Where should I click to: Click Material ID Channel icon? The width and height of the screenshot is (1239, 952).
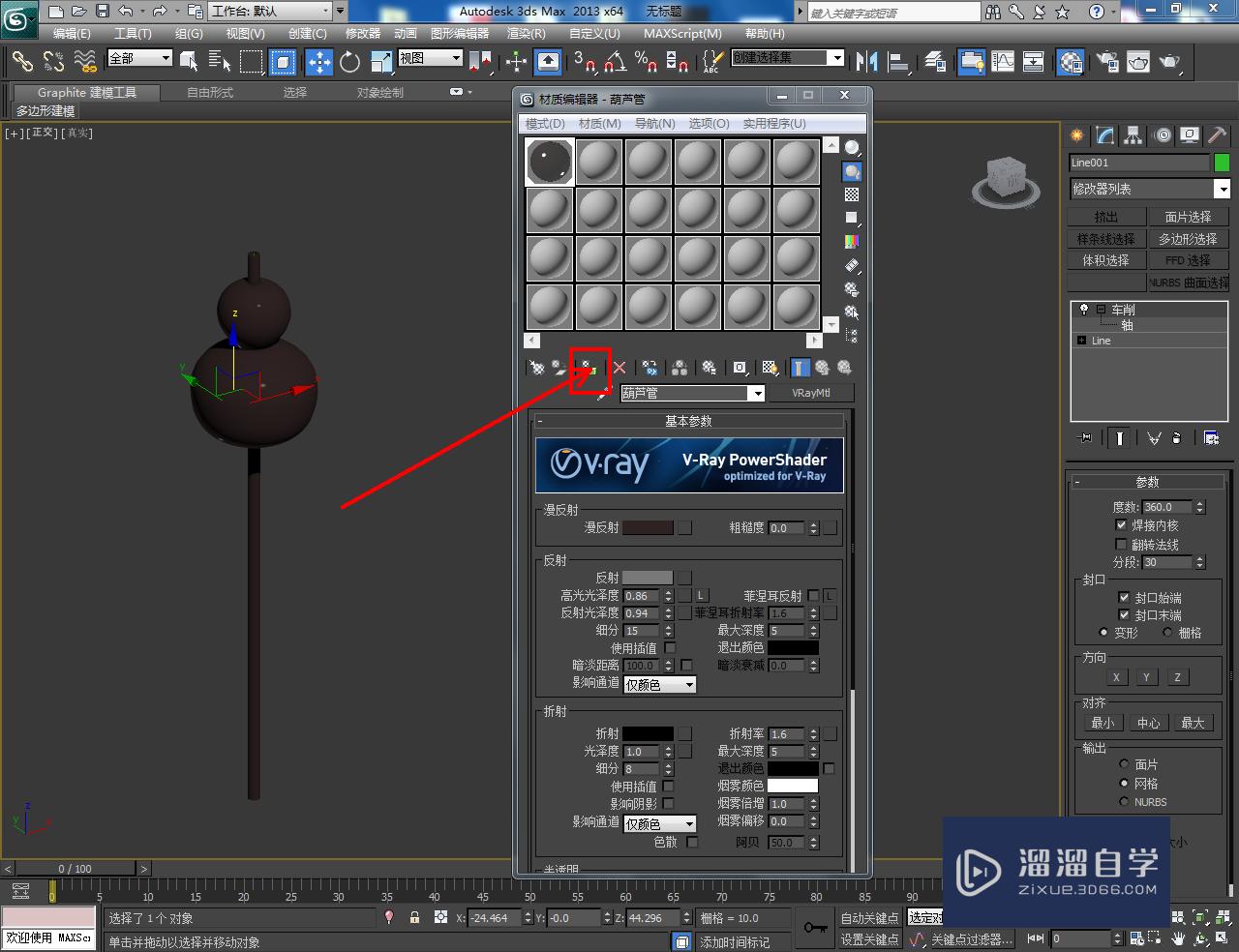tap(740, 368)
